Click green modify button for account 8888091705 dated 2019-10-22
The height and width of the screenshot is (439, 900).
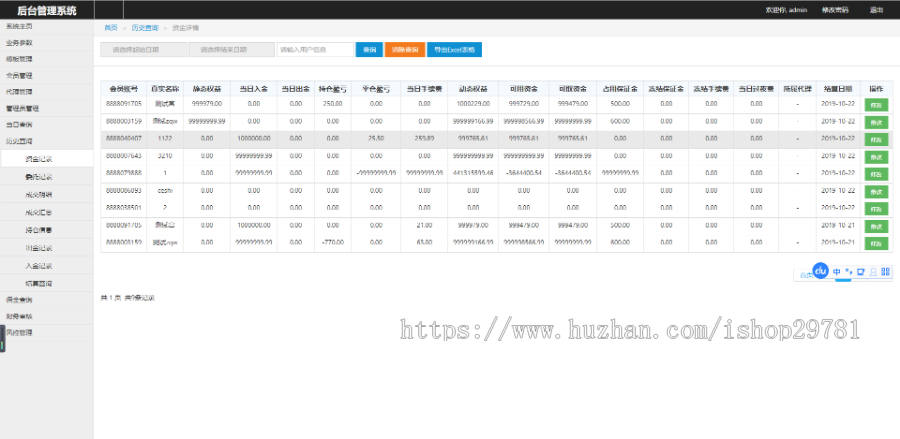pos(875,104)
